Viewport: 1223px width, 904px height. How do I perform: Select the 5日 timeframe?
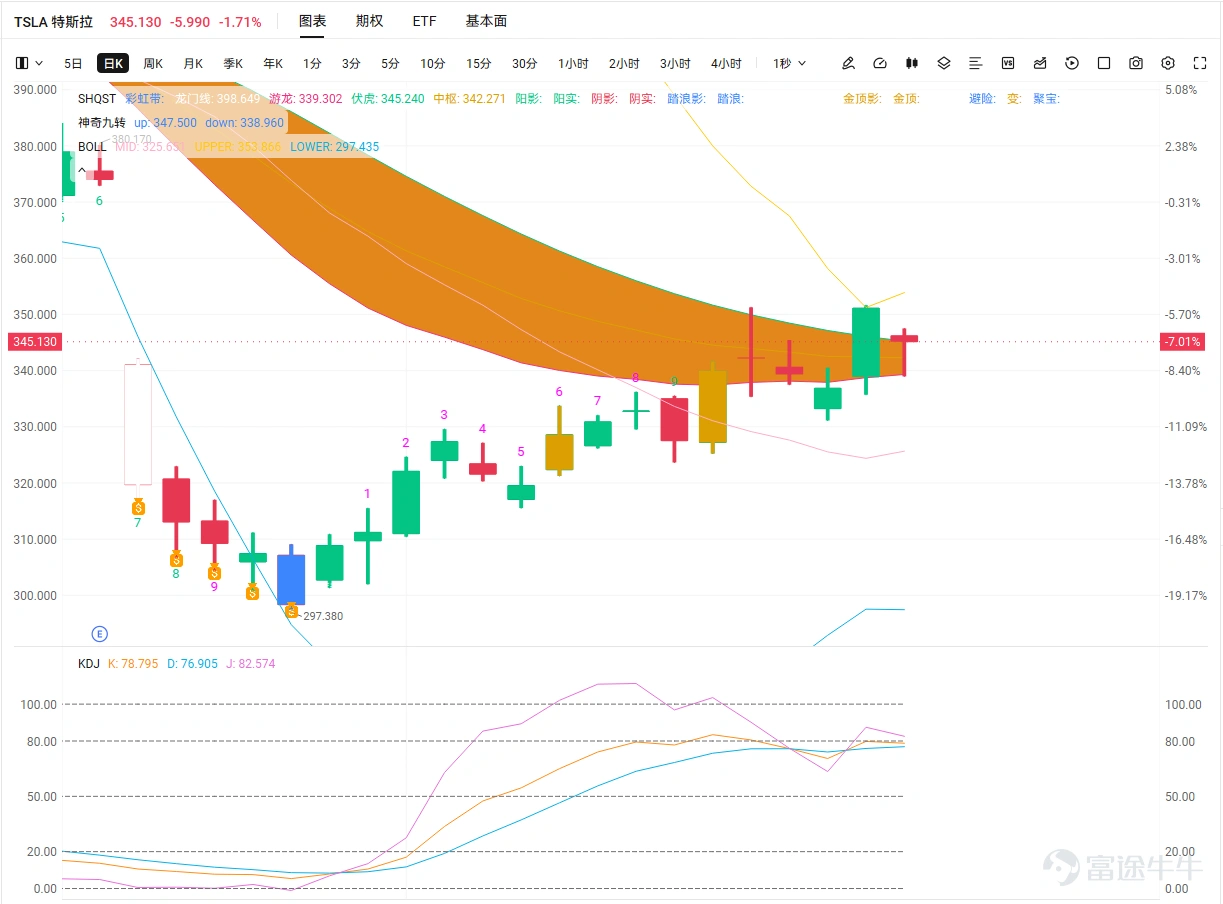(73, 63)
